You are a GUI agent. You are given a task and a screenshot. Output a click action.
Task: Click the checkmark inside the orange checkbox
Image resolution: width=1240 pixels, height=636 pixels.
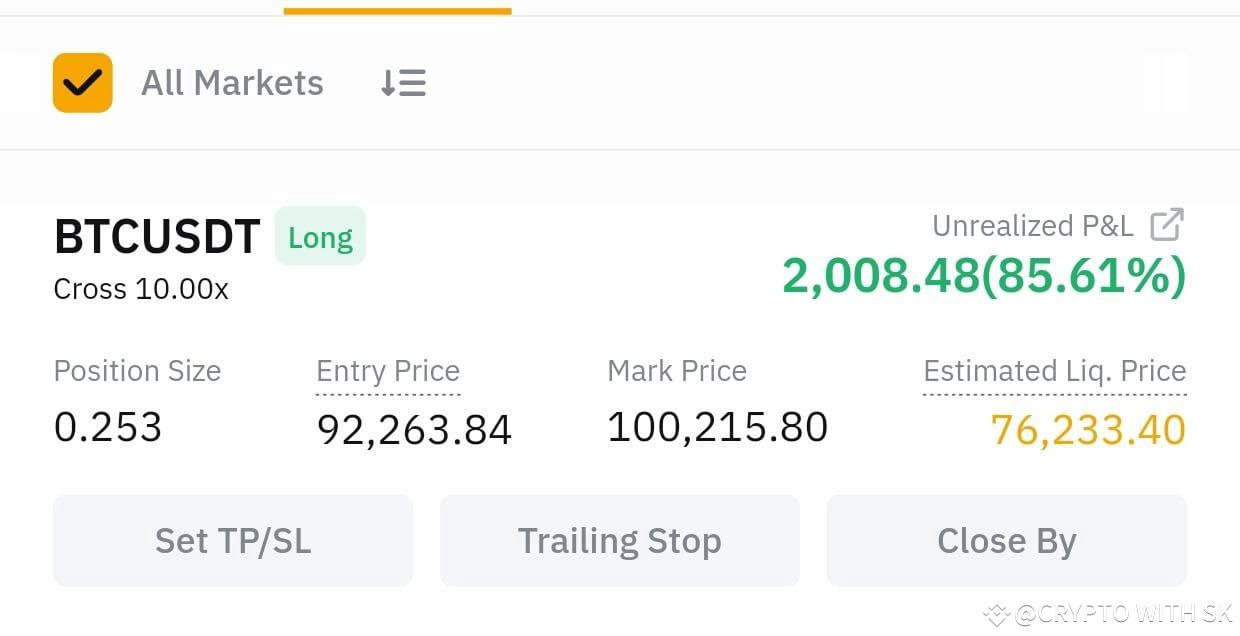point(82,82)
